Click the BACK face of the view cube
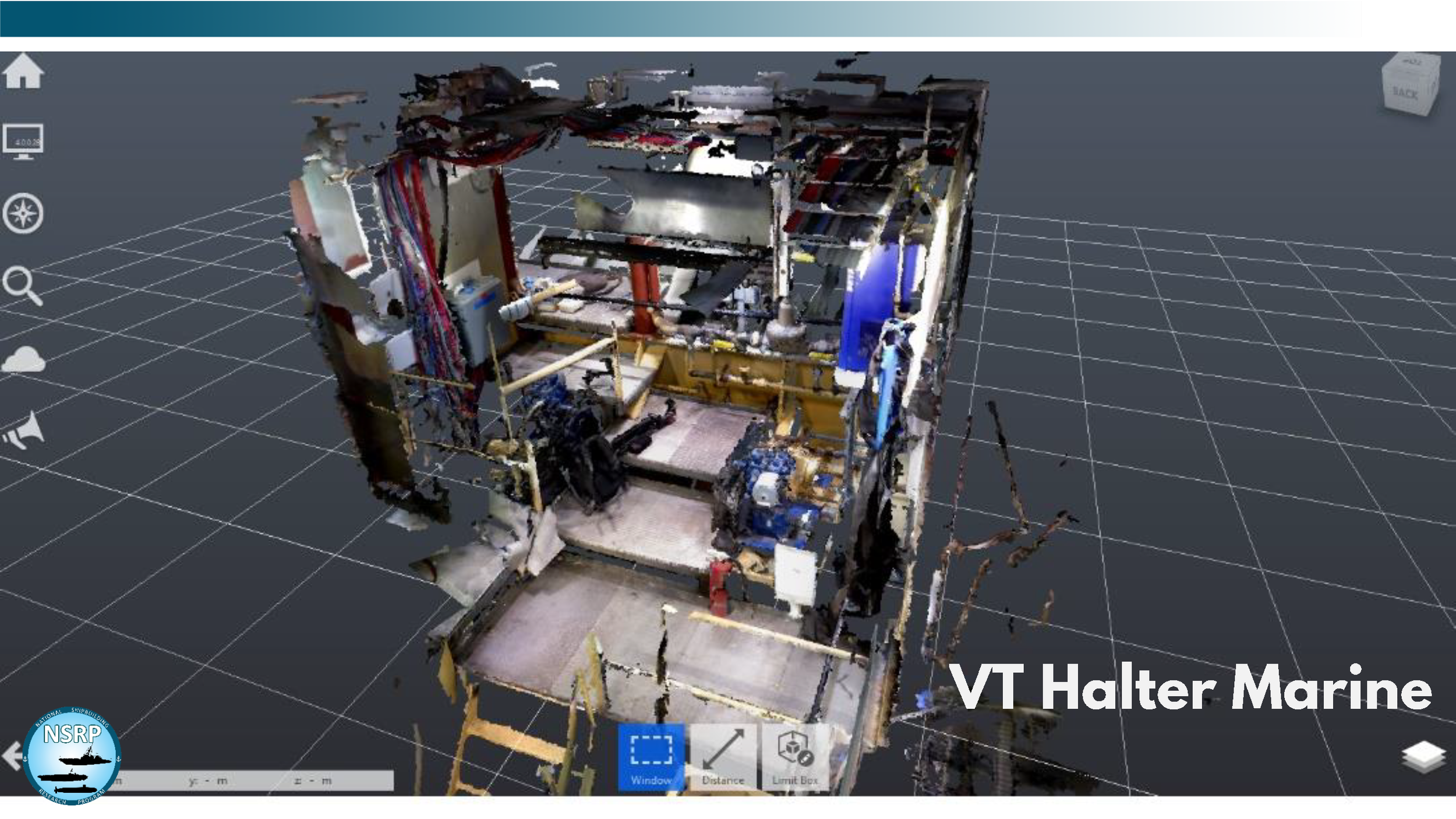Image resolution: width=1456 pixels, height=819 pixels. [x=1405, y=93]
